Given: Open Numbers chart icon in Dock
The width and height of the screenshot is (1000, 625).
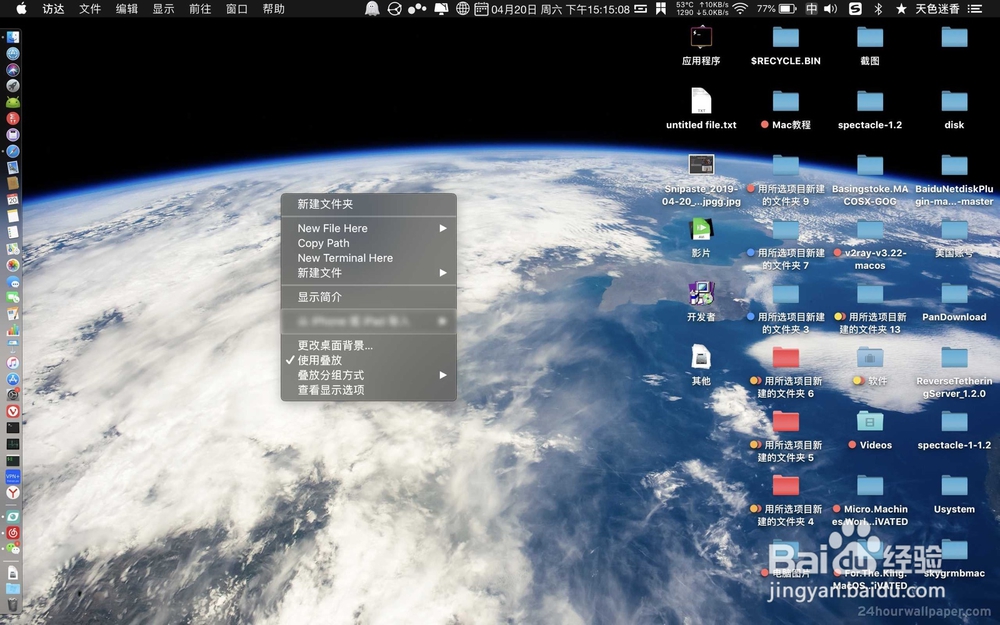Looking at the screenshot, I should (13, 330).
